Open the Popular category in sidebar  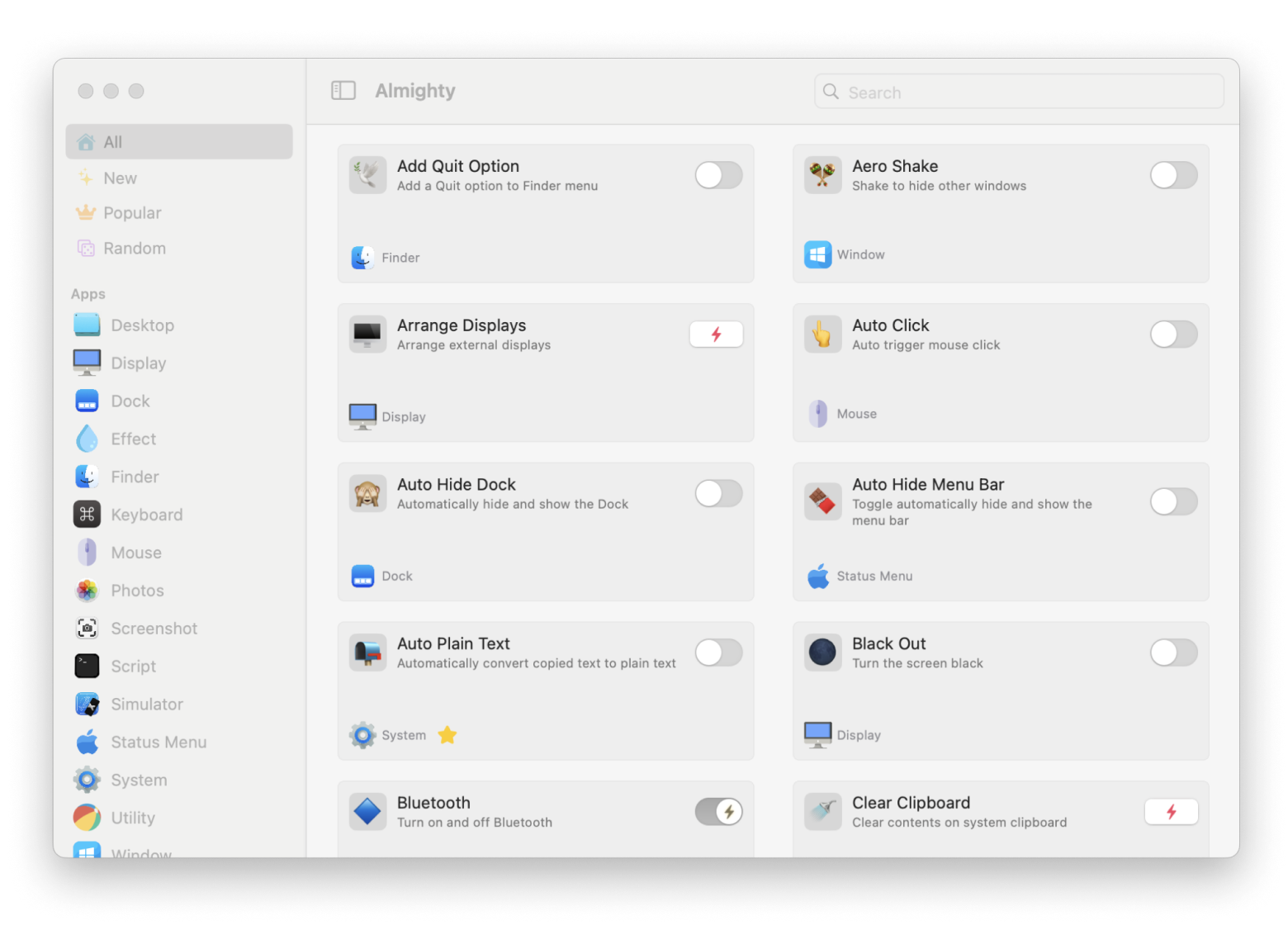tap(179, 213)
